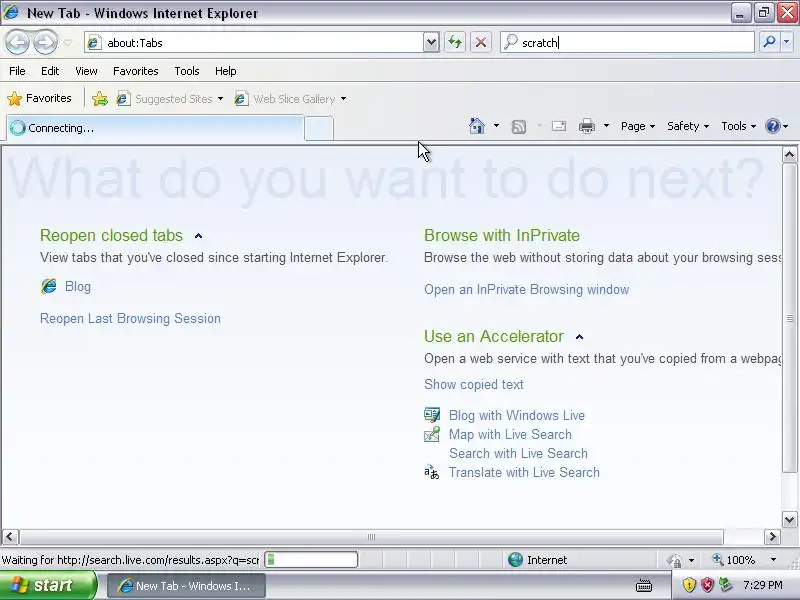Open the Tools command bar menu

[x=738, y=126]
